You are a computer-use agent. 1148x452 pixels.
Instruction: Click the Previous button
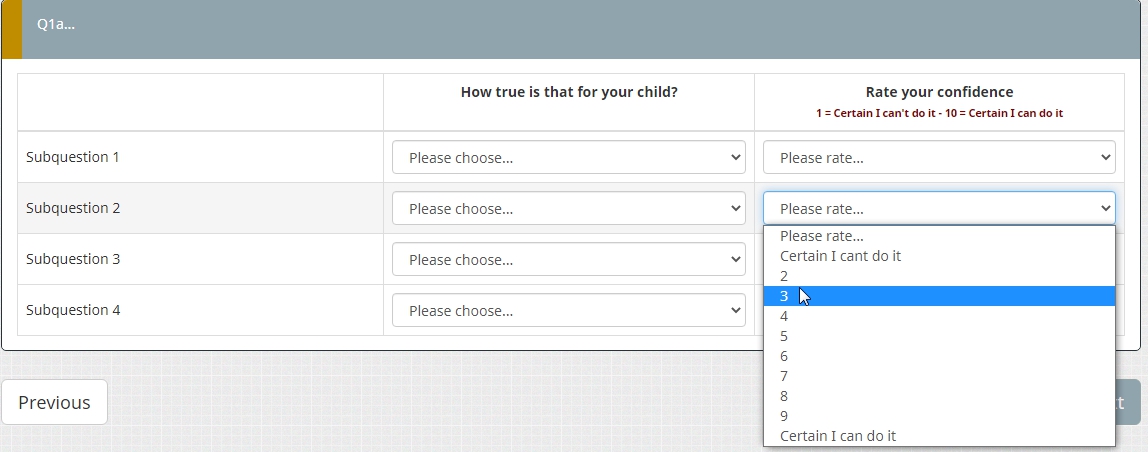pyautogui.click(x=54, y=402)
